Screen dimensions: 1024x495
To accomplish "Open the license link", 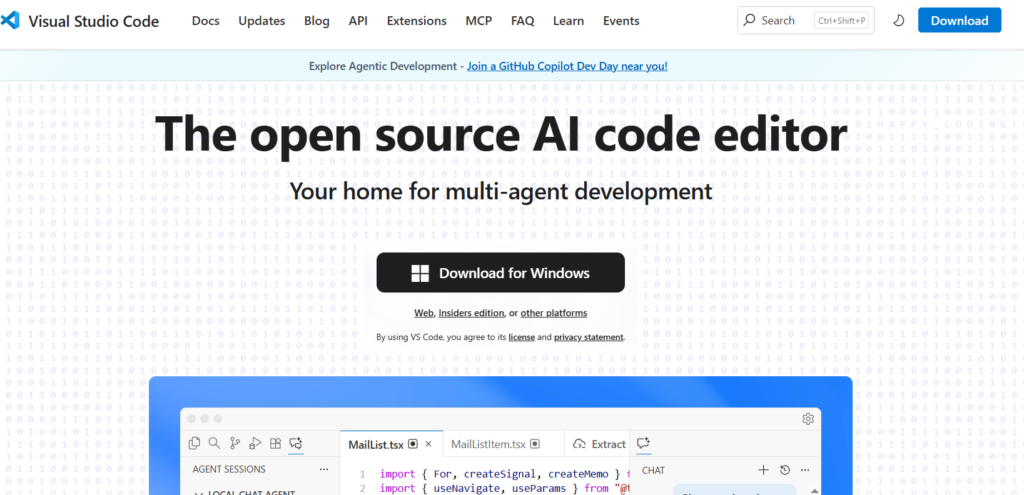I will pyautogui.click(x=522, y=337).
